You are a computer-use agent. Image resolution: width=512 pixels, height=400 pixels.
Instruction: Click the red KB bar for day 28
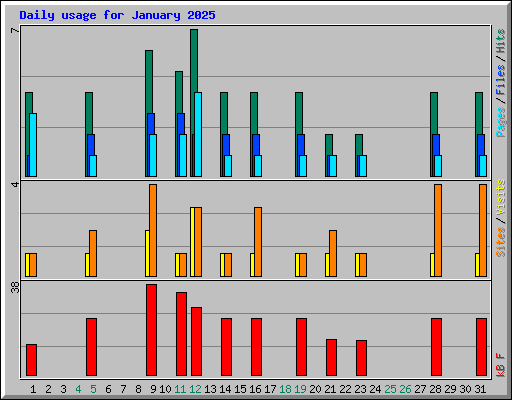[436, 347]
